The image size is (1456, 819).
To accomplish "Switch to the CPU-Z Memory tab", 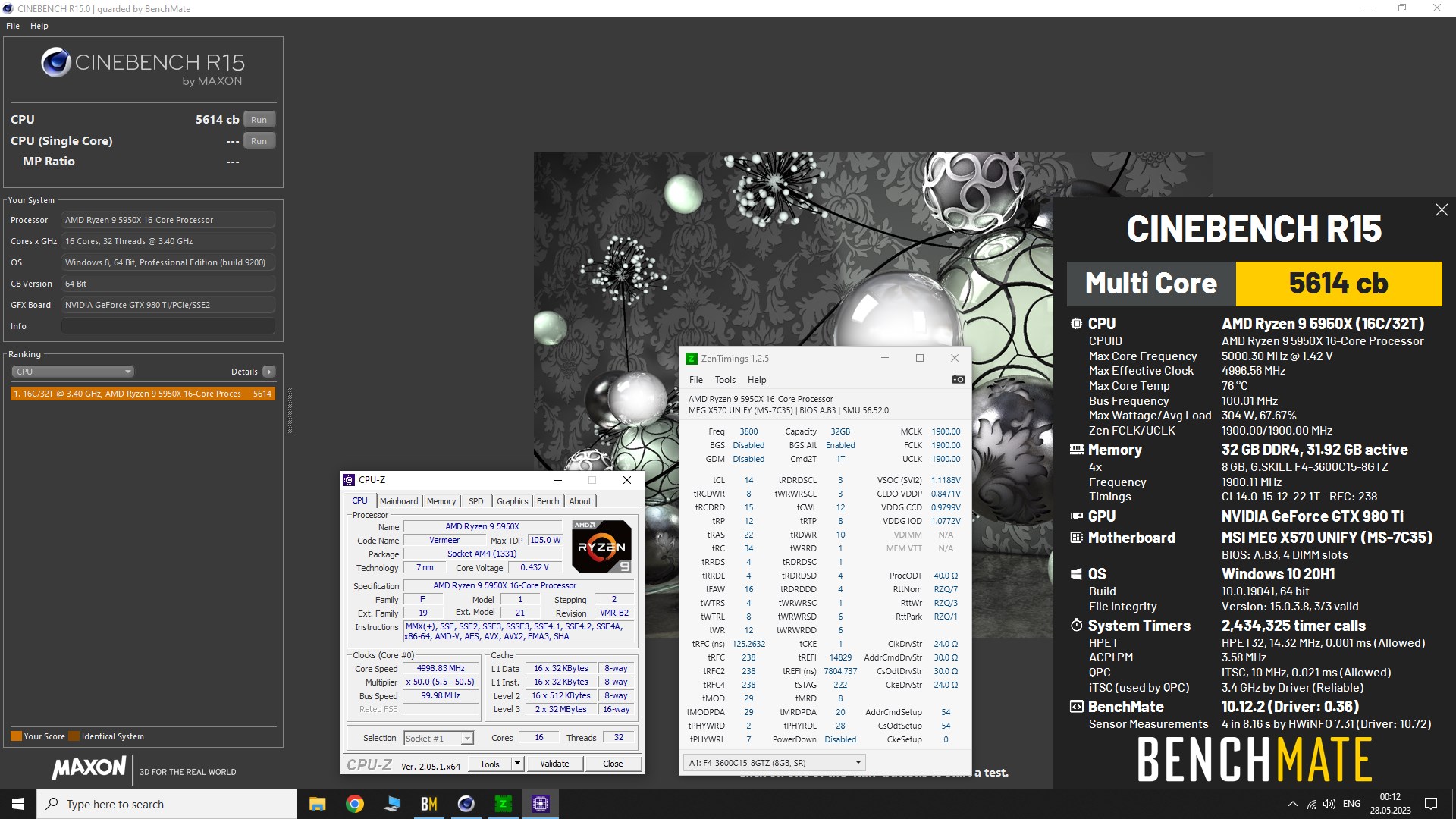I will [441, 501].
